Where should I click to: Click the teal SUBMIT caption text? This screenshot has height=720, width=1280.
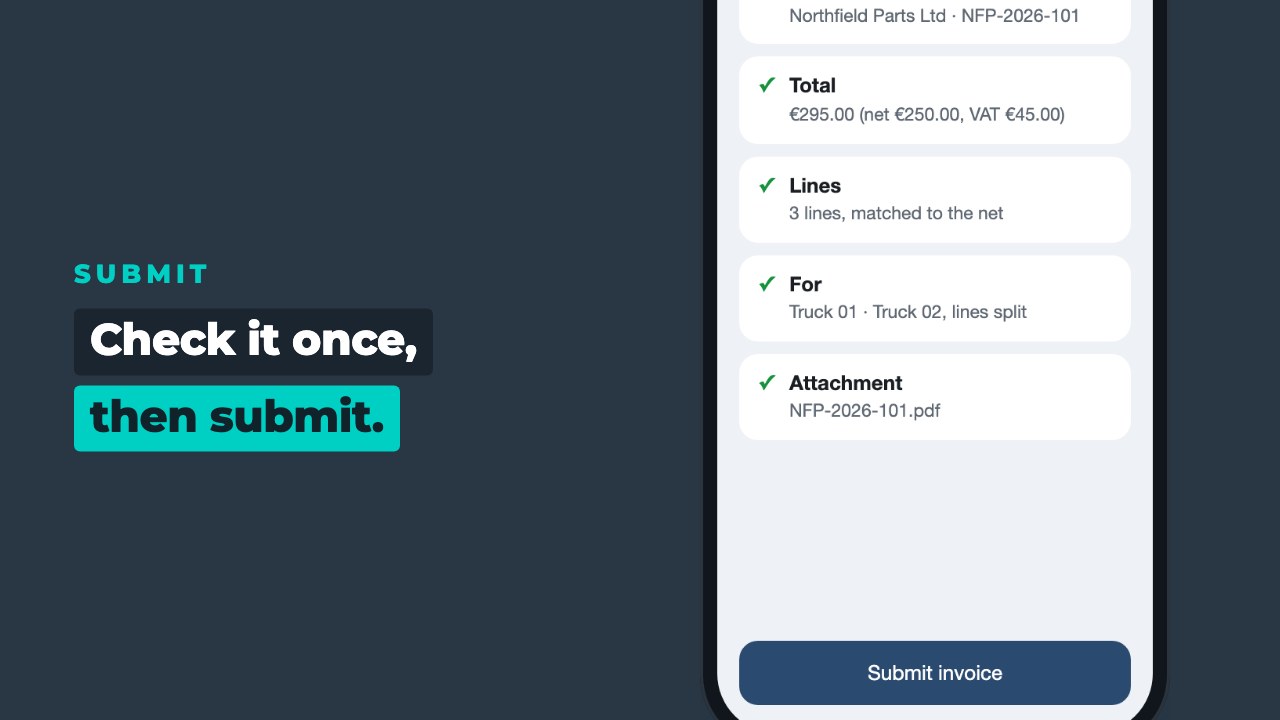point(142,274)
